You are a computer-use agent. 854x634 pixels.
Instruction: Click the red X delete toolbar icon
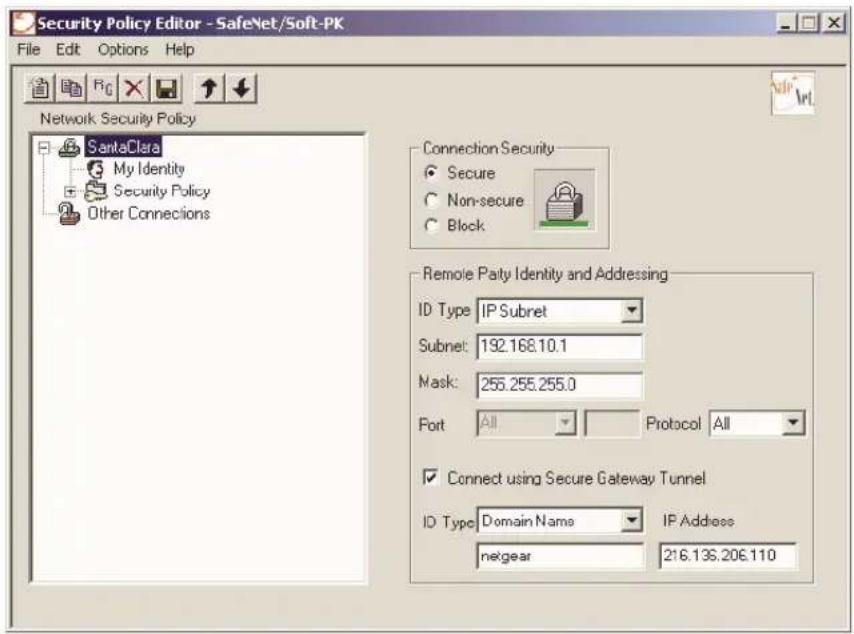click(x=134, y=88)
